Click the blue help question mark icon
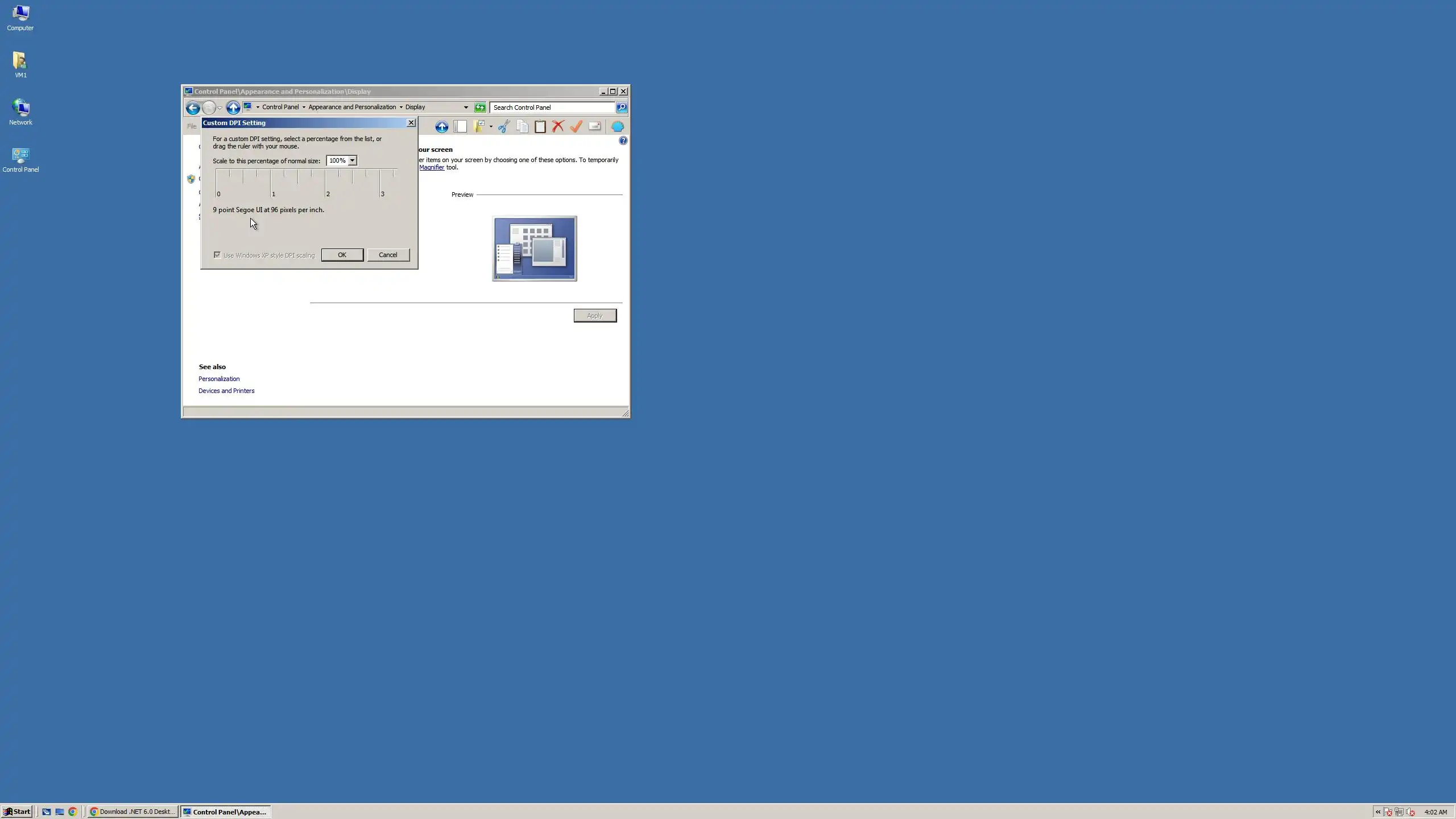This screenshot has height=819, width=1456. 623,140
